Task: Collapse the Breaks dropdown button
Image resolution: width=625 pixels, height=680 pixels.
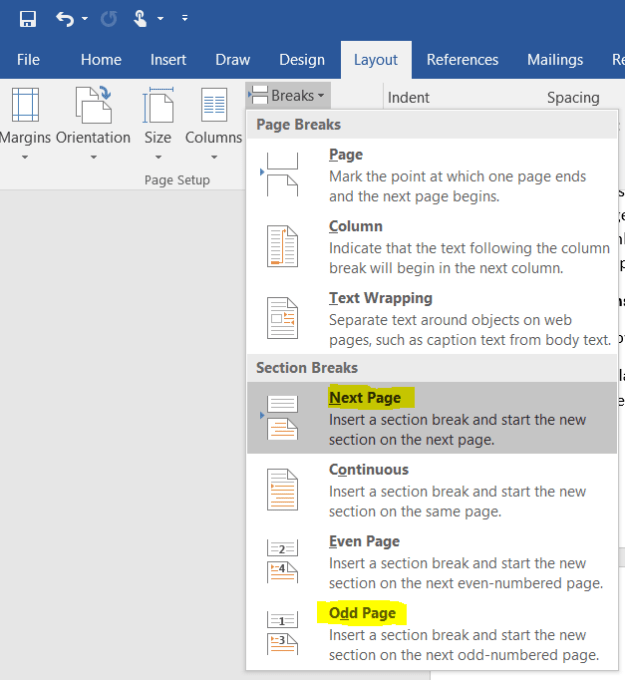Action: pyautogui.click(x=288, y=95)
